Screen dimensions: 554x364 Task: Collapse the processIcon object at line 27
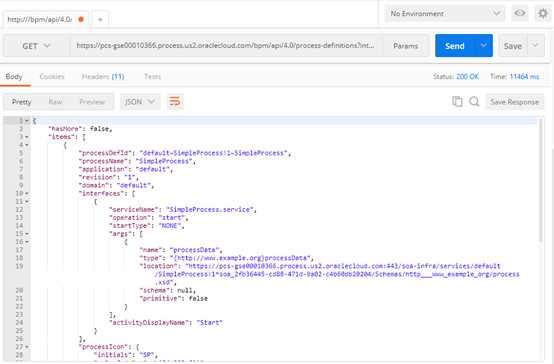pos(26,347)
